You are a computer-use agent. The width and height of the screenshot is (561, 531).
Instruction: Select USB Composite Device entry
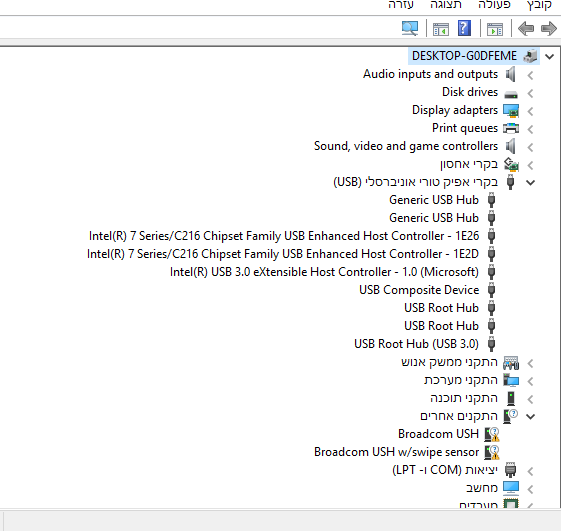tap(419, 290)
